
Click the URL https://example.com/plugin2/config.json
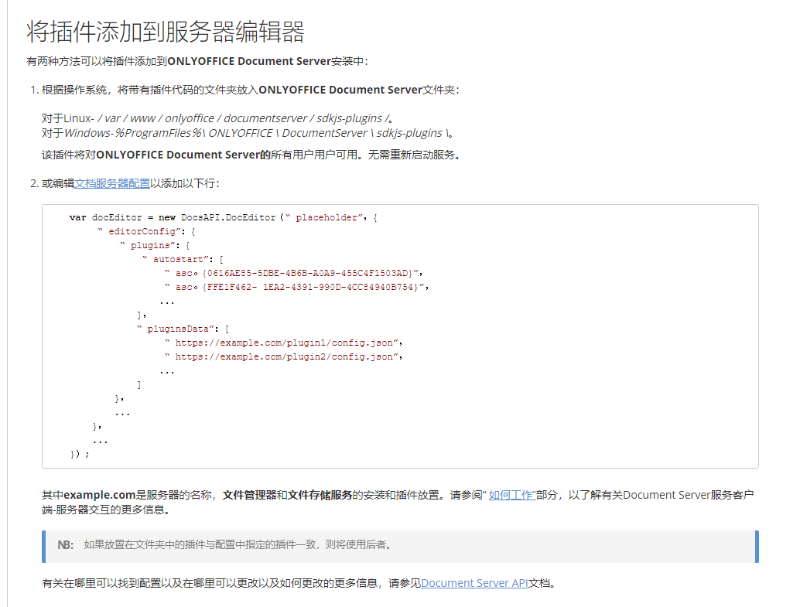[x=284, y=357]
